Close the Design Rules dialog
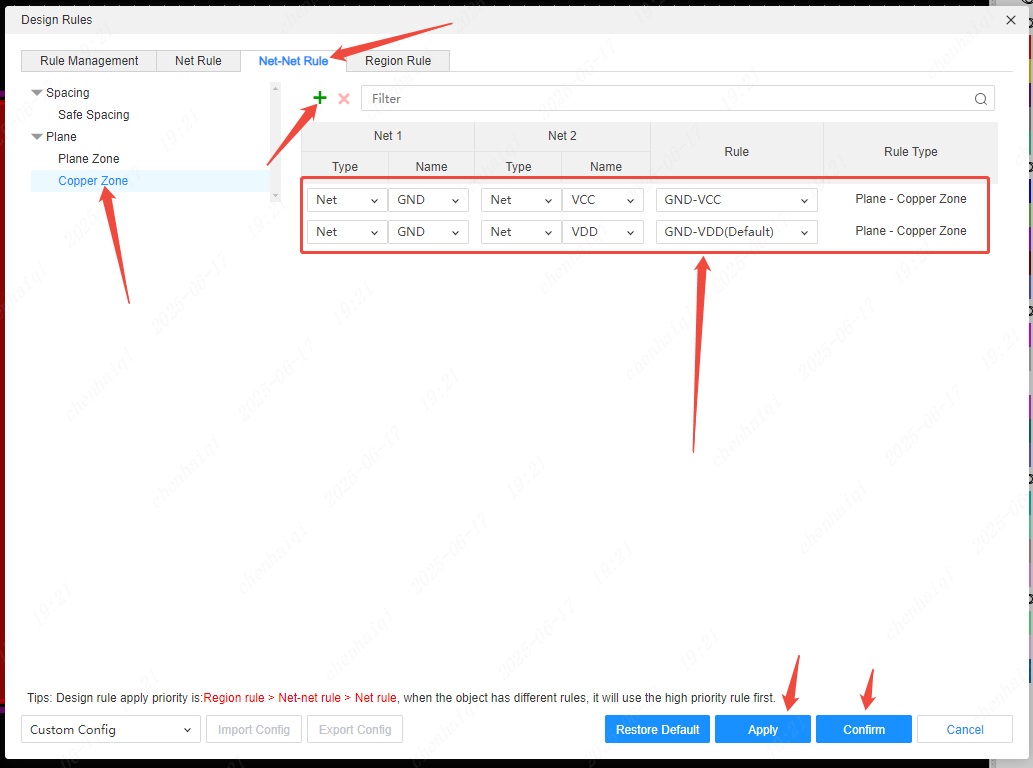Screen dimensions: 1033x768 (x=1011, y=20)
